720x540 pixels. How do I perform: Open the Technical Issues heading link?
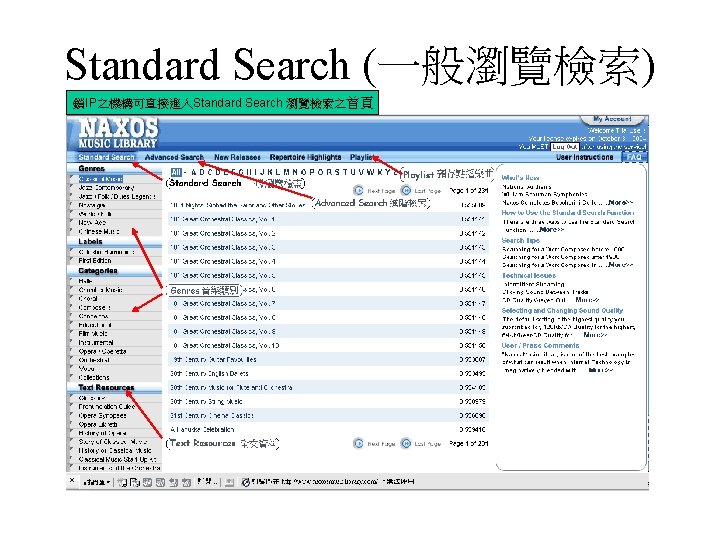click(529, 276)
